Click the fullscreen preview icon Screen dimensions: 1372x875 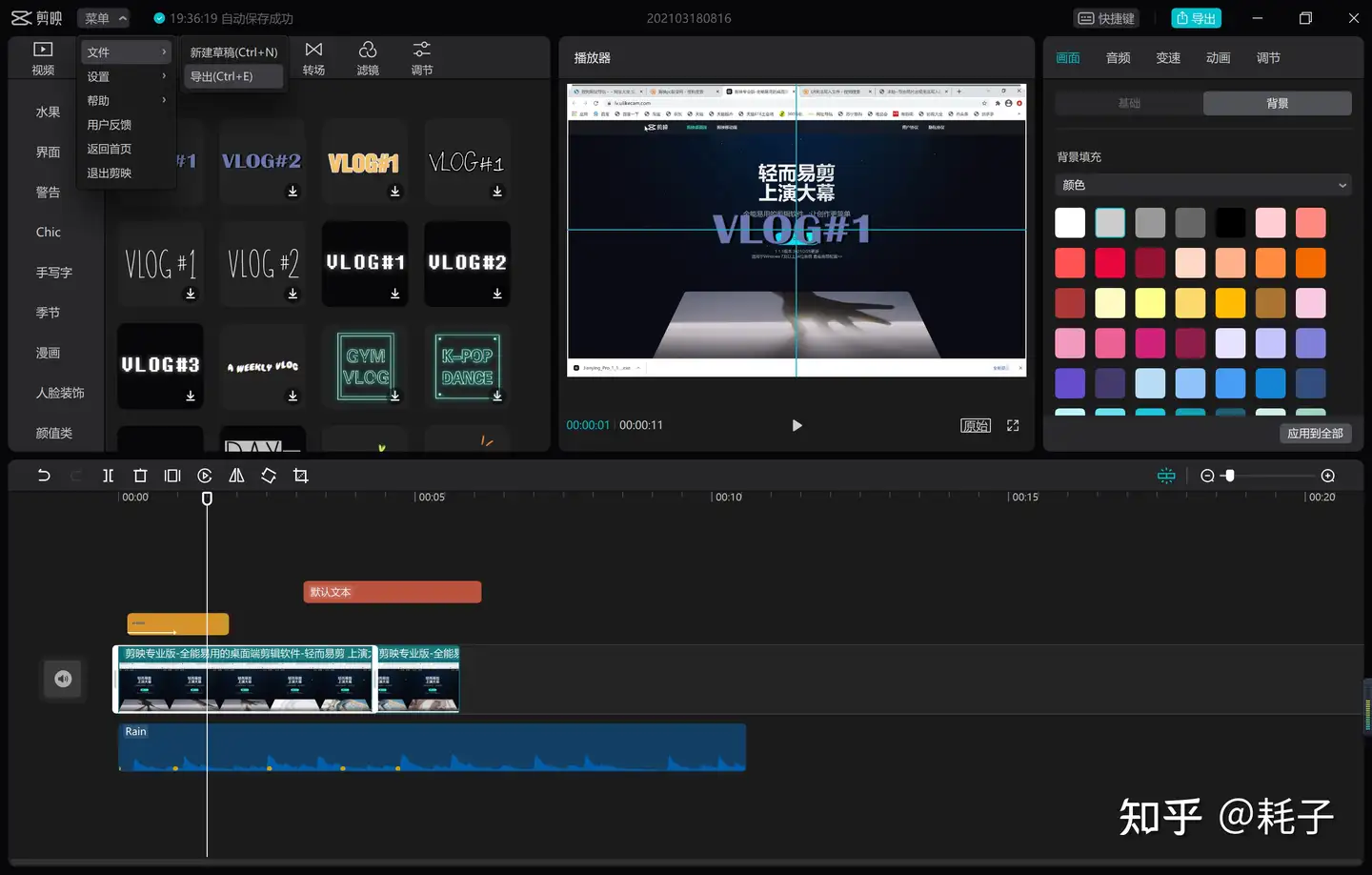[x=1013, y=425]
